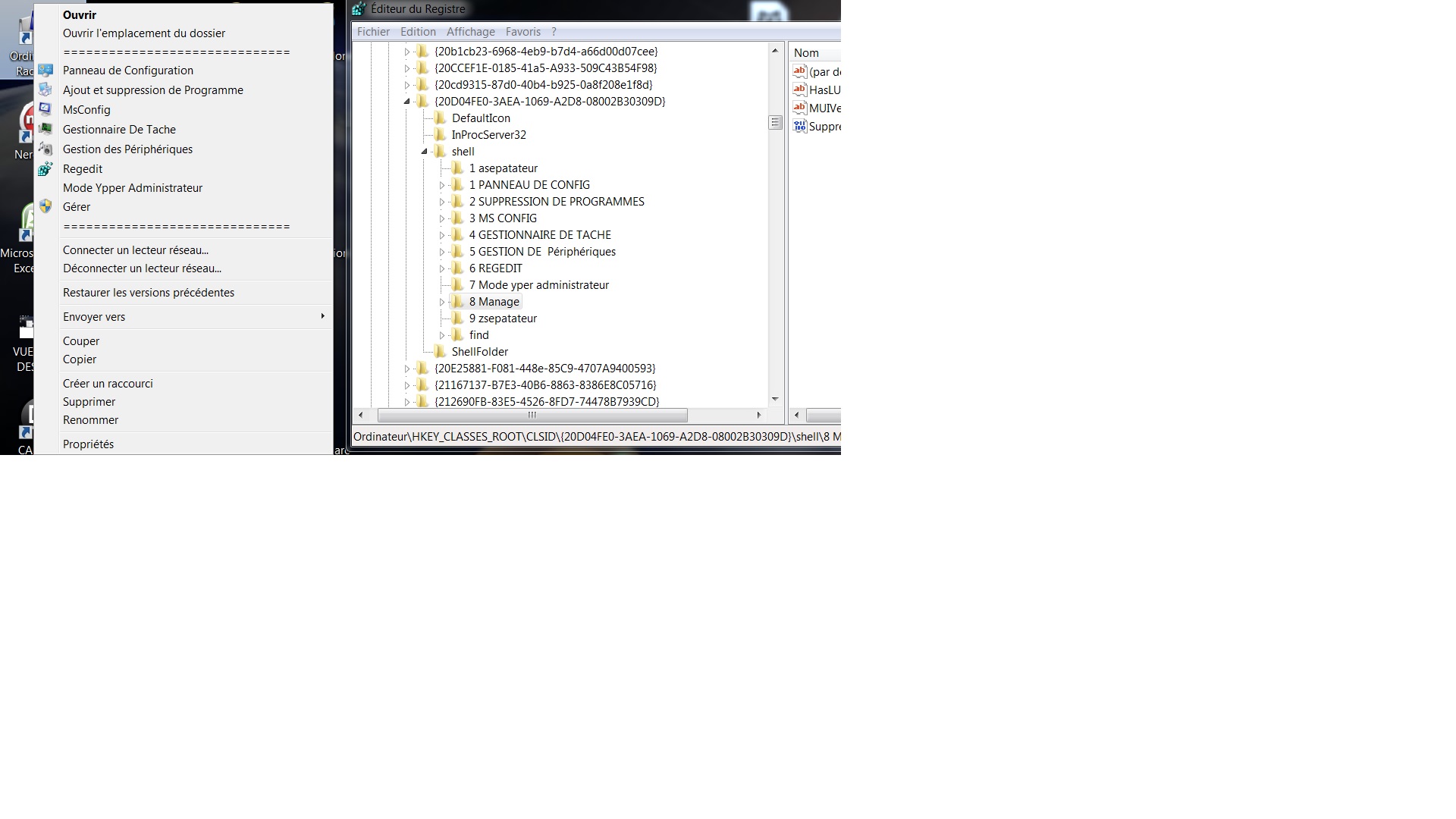Image resolution: width=1456 pixels, height=819 pixels.
Task: Click the Gestion des Périphériques icon
Action: point(45,149)
